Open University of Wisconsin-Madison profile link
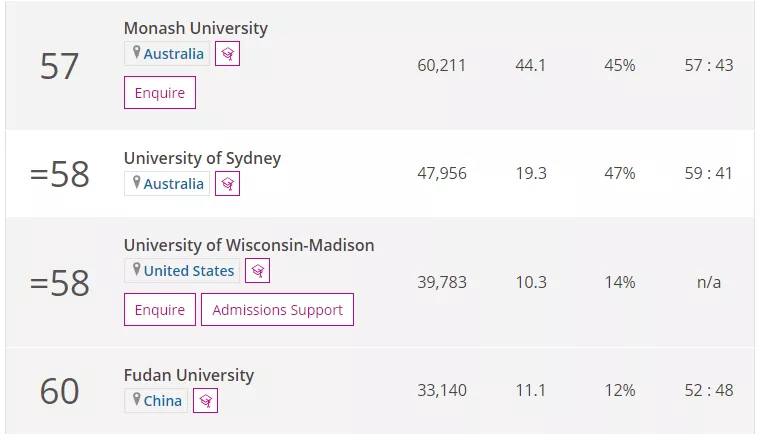The image size is (760, 435). pyautogui.click(x=249, y=245)
